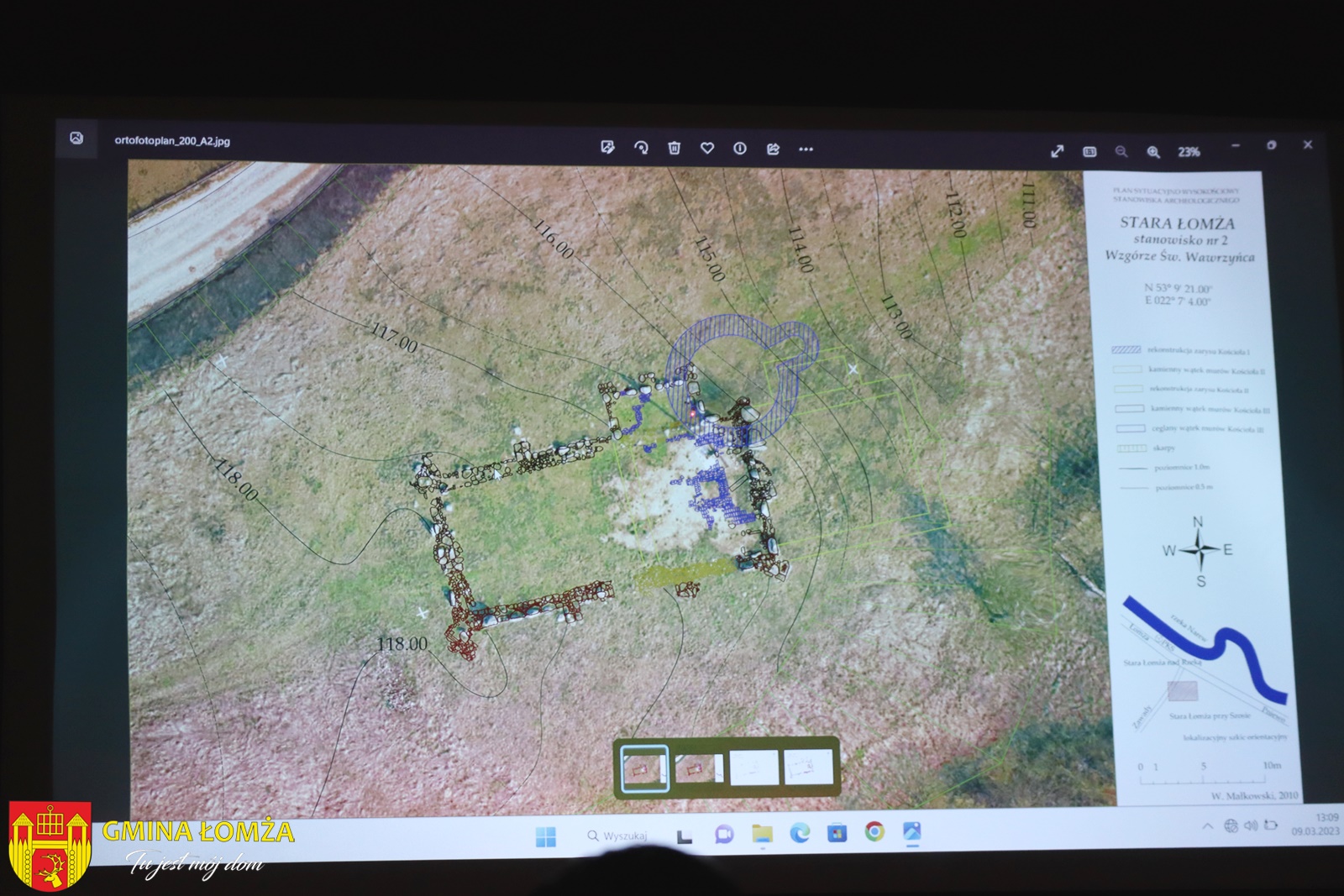
Task: Open the Share icon in toolbar
Action: (773, 149)
